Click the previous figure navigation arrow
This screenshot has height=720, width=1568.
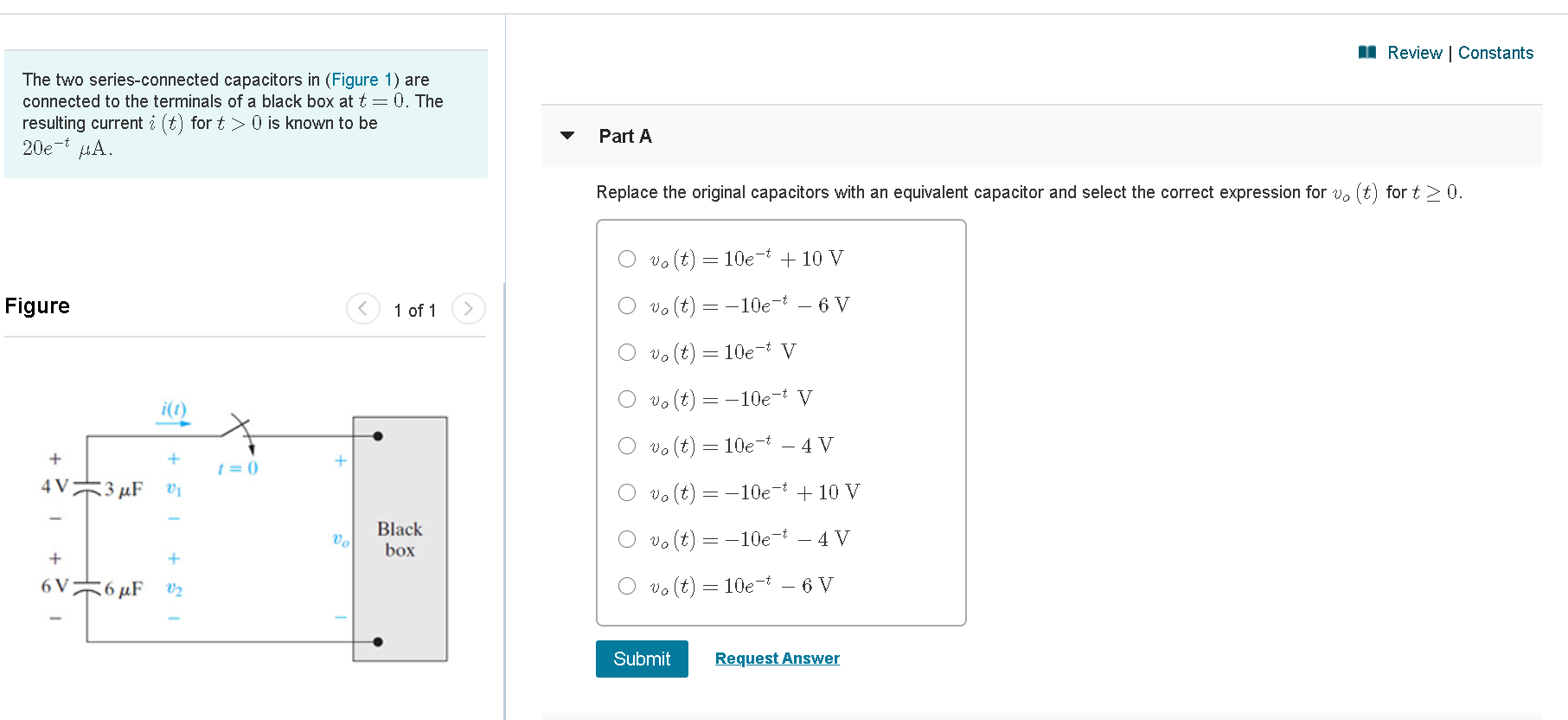click(362, 308)
